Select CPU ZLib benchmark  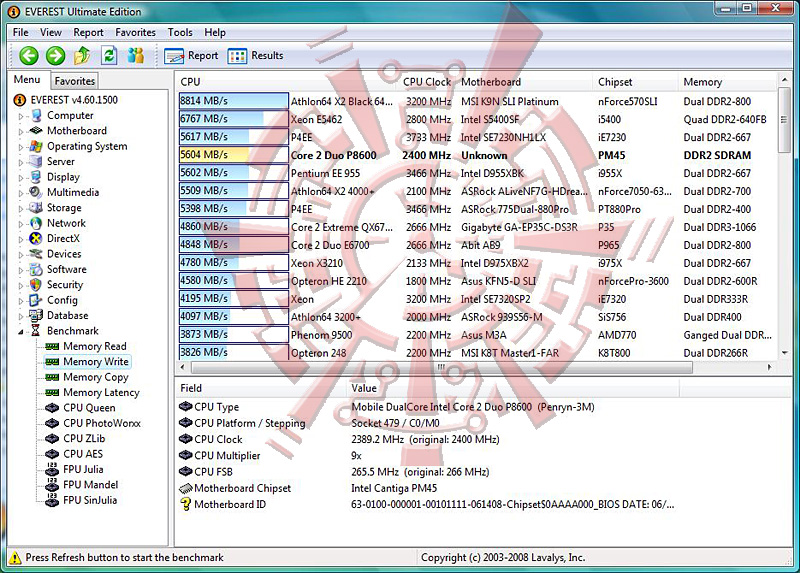tap(84, 438)
